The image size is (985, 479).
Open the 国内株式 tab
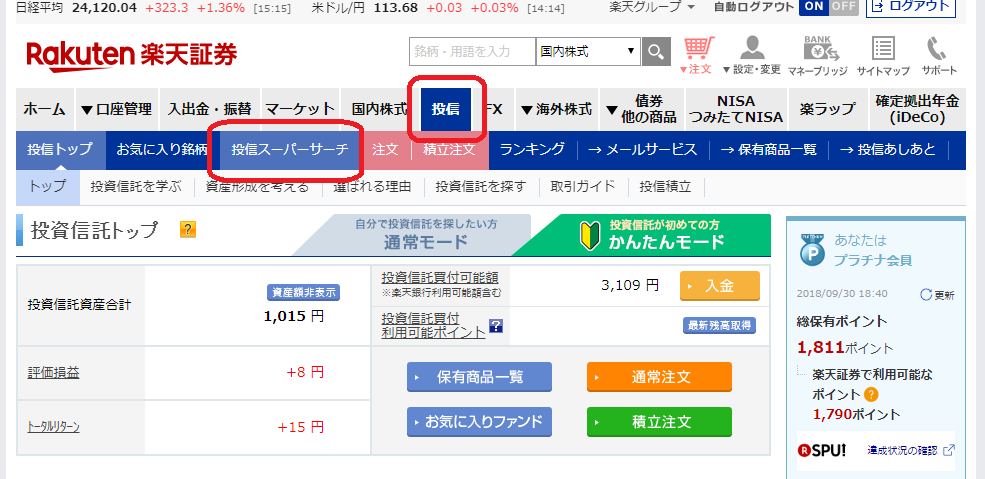pos(379,109)
